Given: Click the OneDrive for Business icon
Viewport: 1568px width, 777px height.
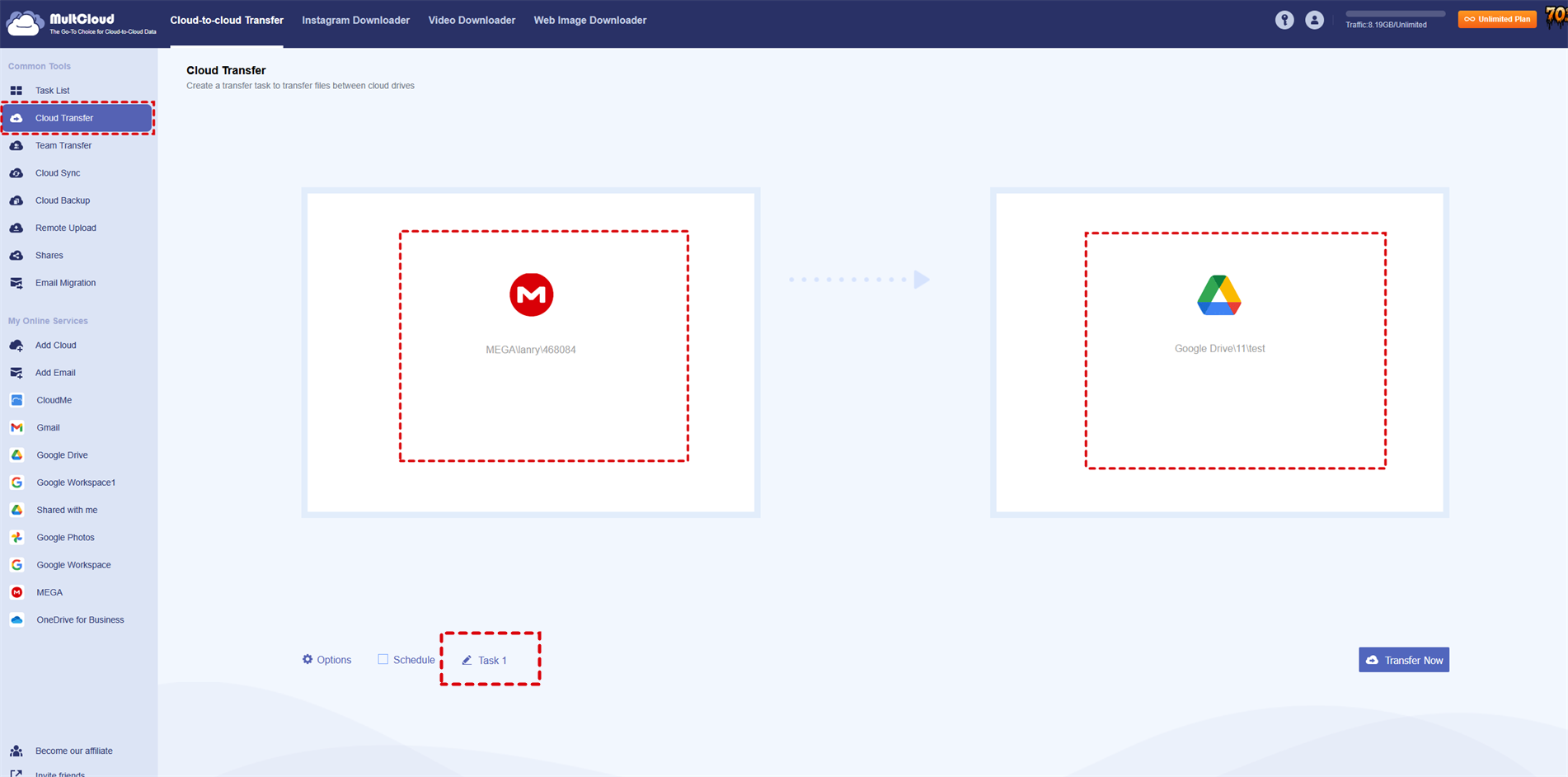Looking at the screenshot, I should point(16,620).
